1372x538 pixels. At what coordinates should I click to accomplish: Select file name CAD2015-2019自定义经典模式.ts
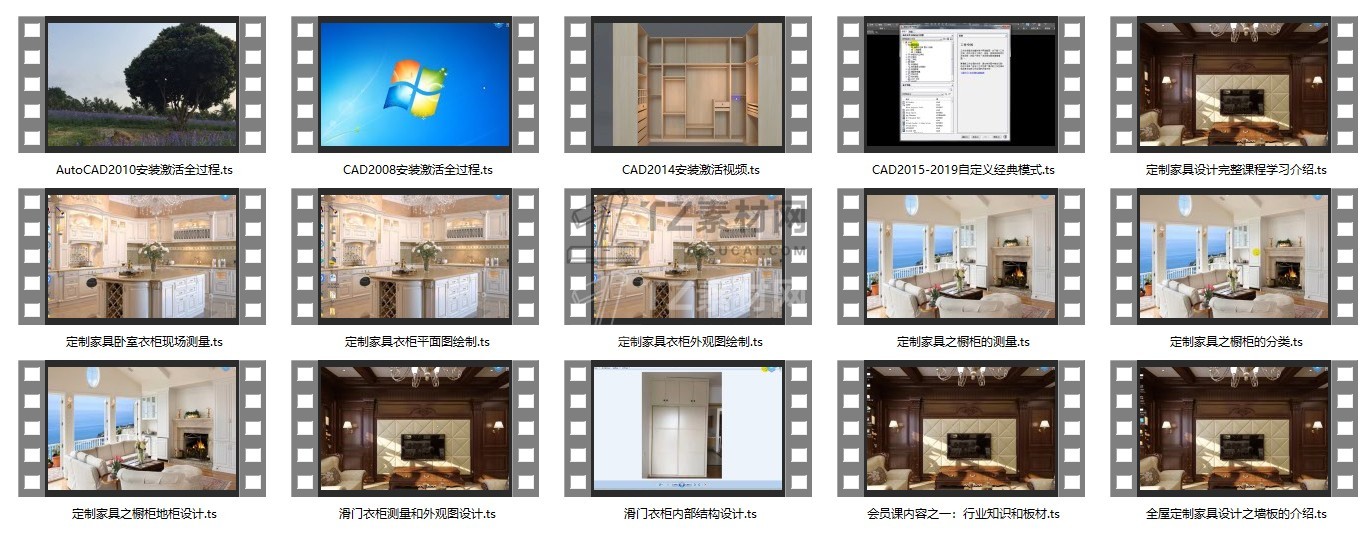[x=963, y=170]
